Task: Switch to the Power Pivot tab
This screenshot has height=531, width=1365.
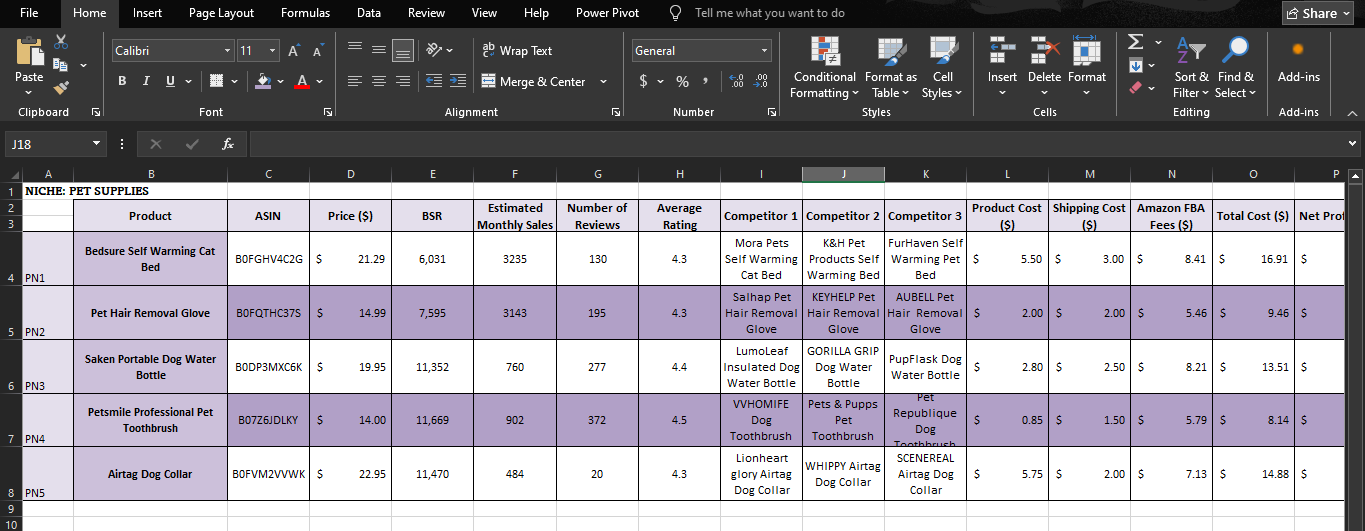Action: click(607, 13)
